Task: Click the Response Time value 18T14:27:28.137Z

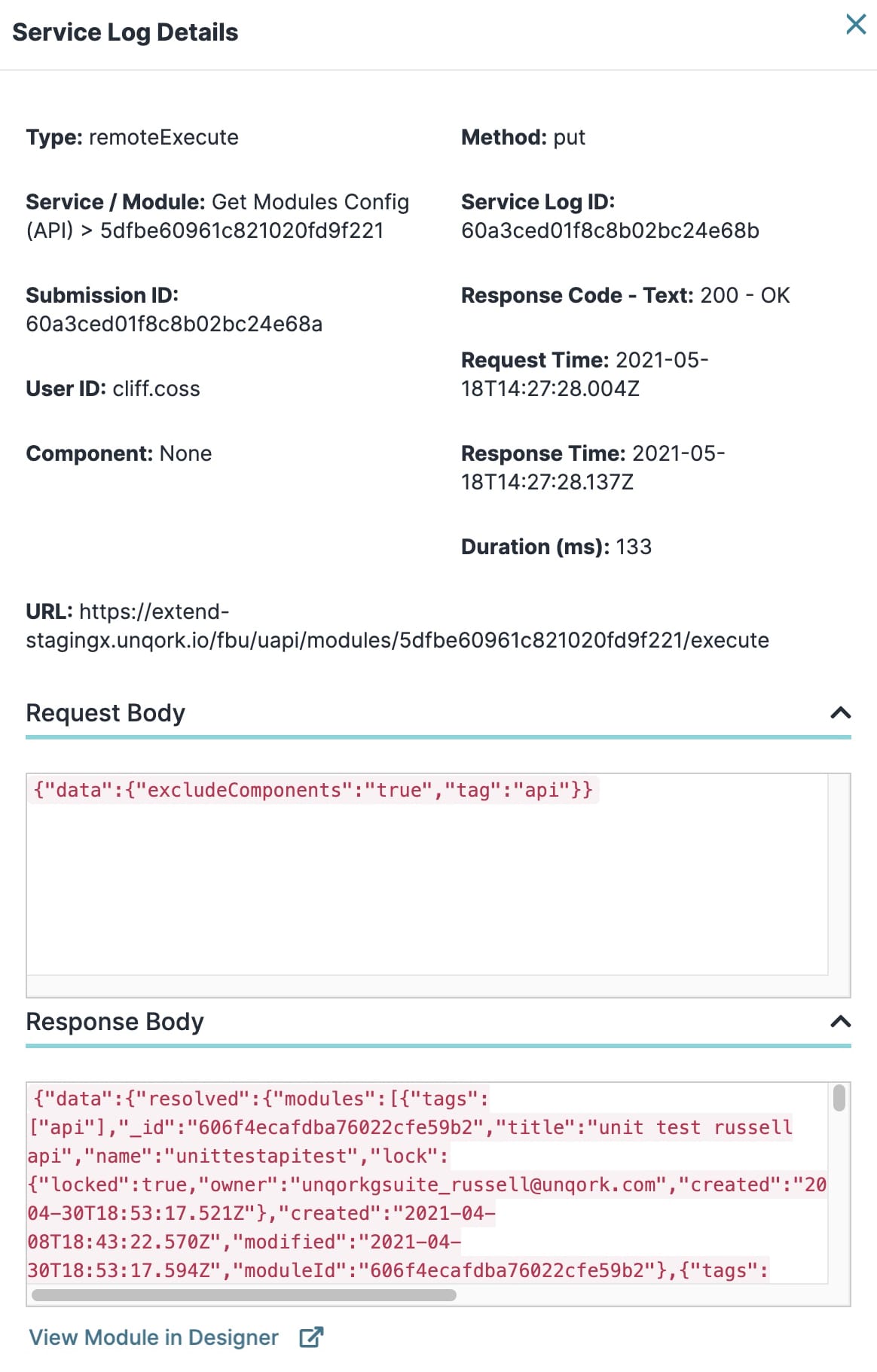Action: click(x=547, y=482)
